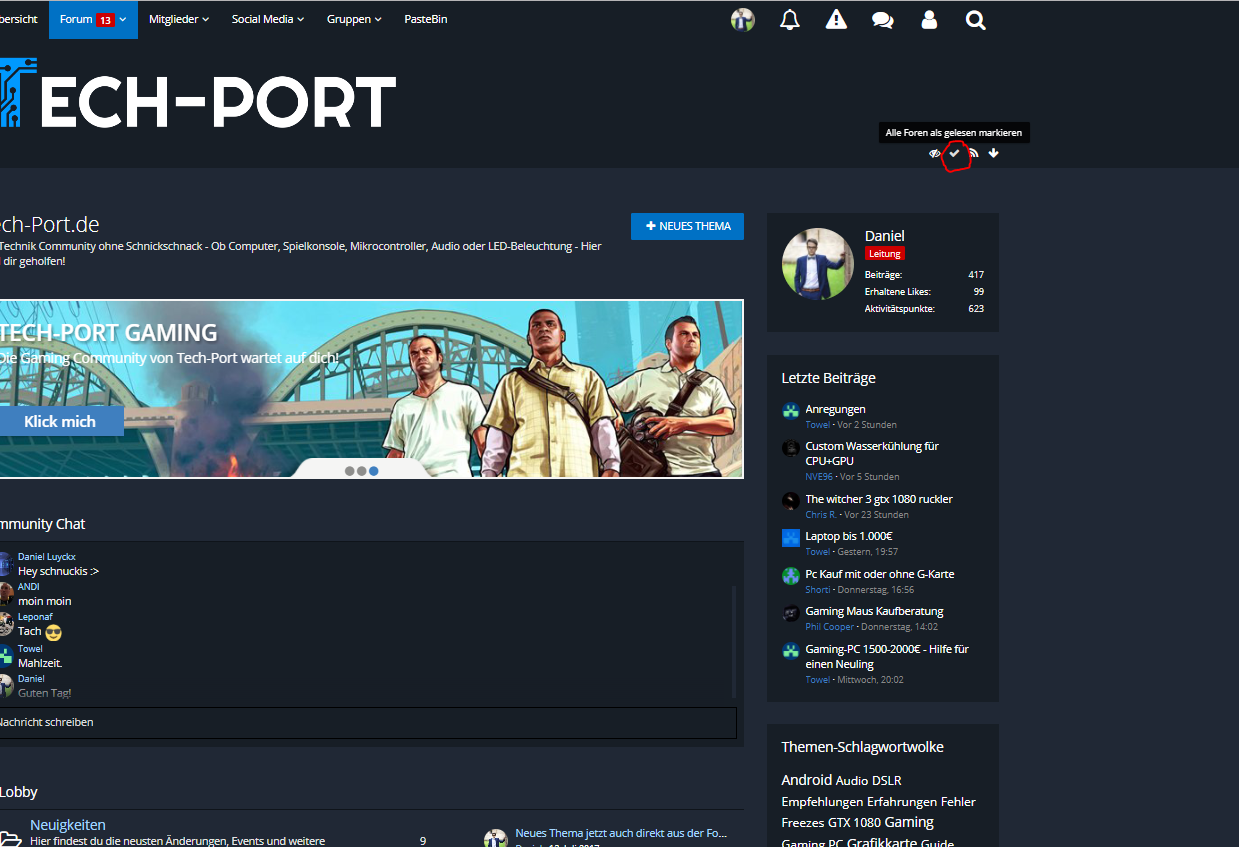Screen dimensions: 1239x847
Task: Click the user silhouette icon in header
Action: click(x=929, y=20)
